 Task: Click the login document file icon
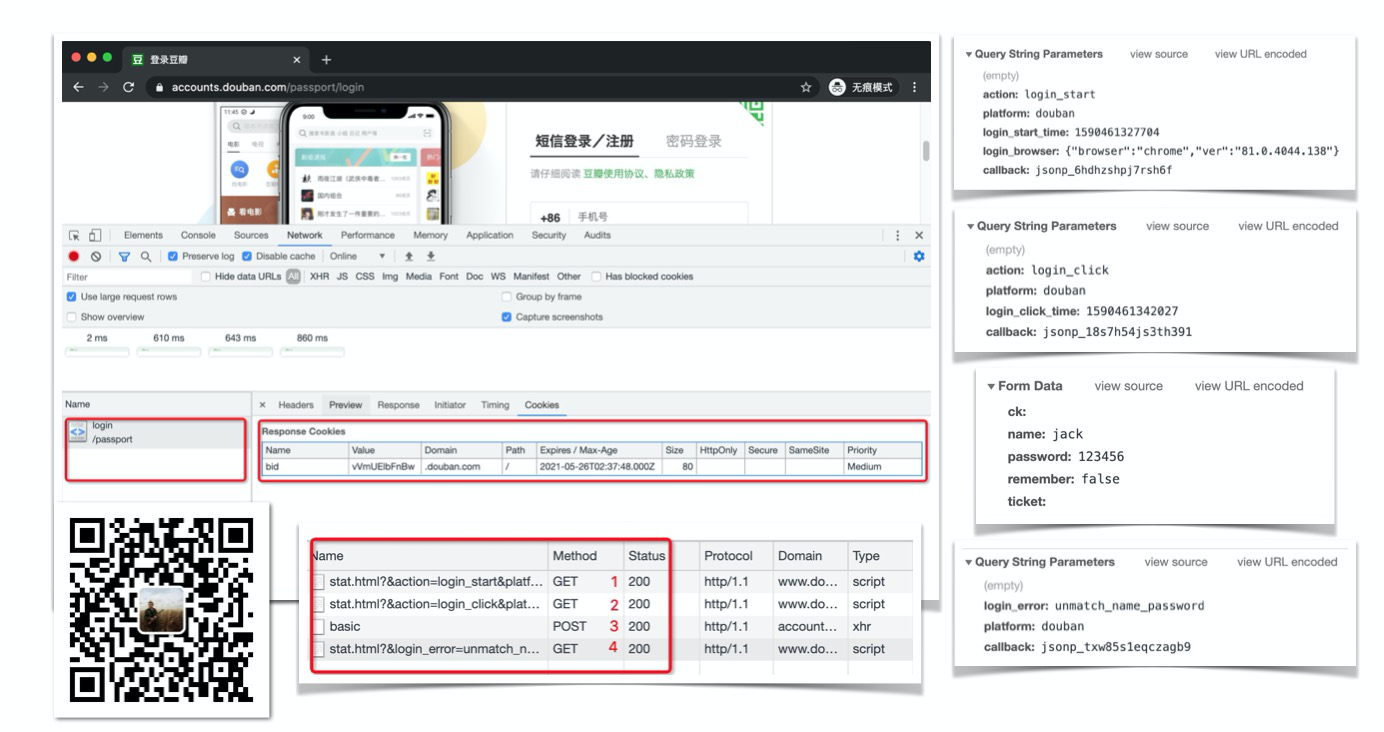click(76, 432)
